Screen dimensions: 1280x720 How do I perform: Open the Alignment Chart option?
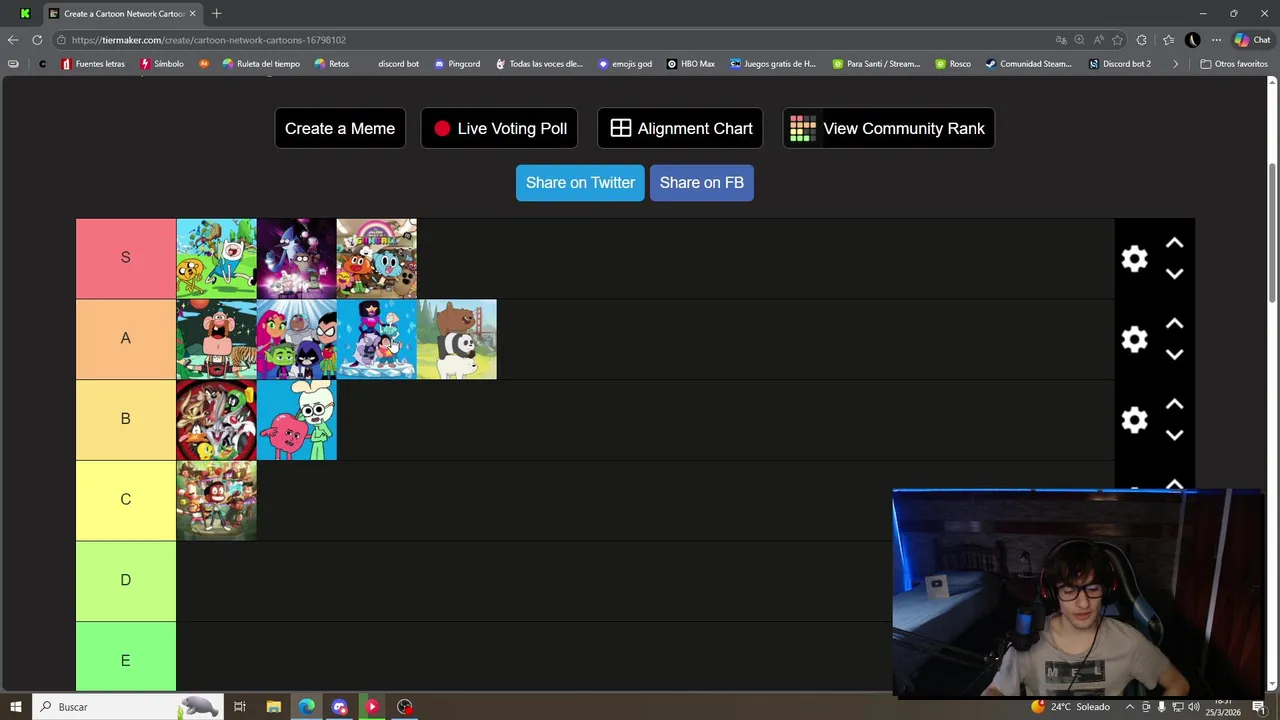tap(680, 128)
